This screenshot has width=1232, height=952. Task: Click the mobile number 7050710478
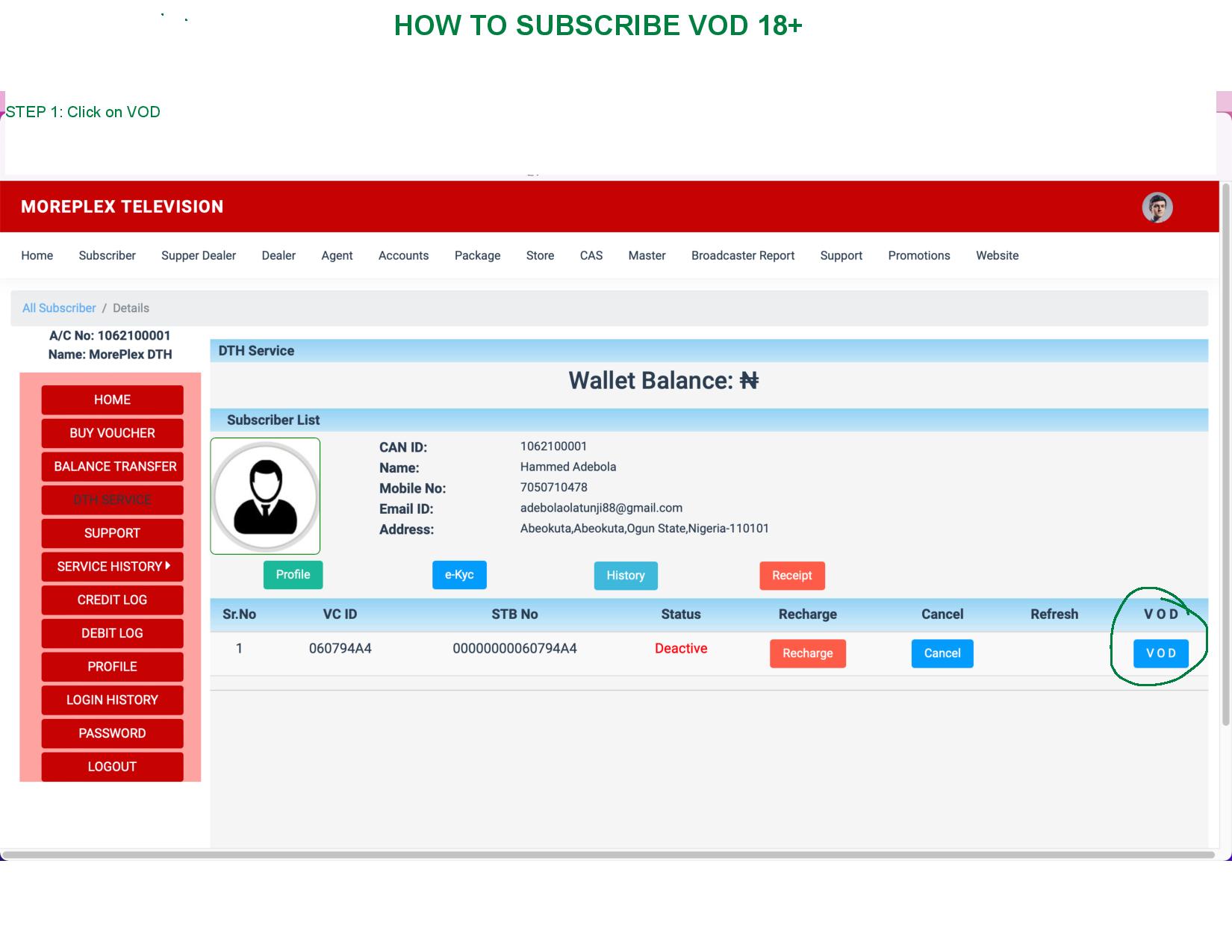[554, 488]
